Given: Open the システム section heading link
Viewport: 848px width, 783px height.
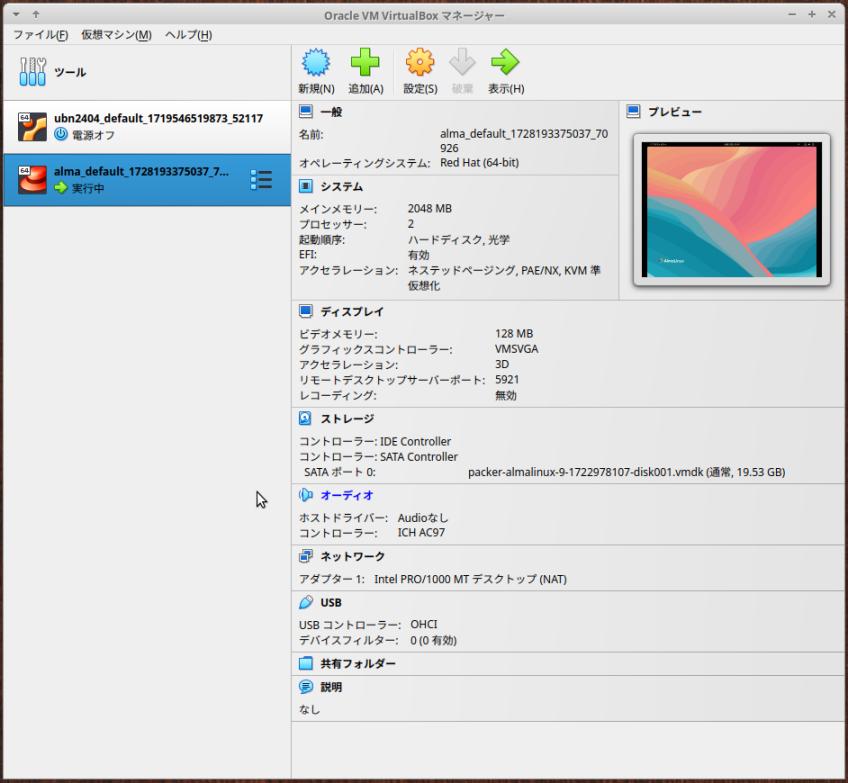Looking at the screenshot, I should (341, 187).
